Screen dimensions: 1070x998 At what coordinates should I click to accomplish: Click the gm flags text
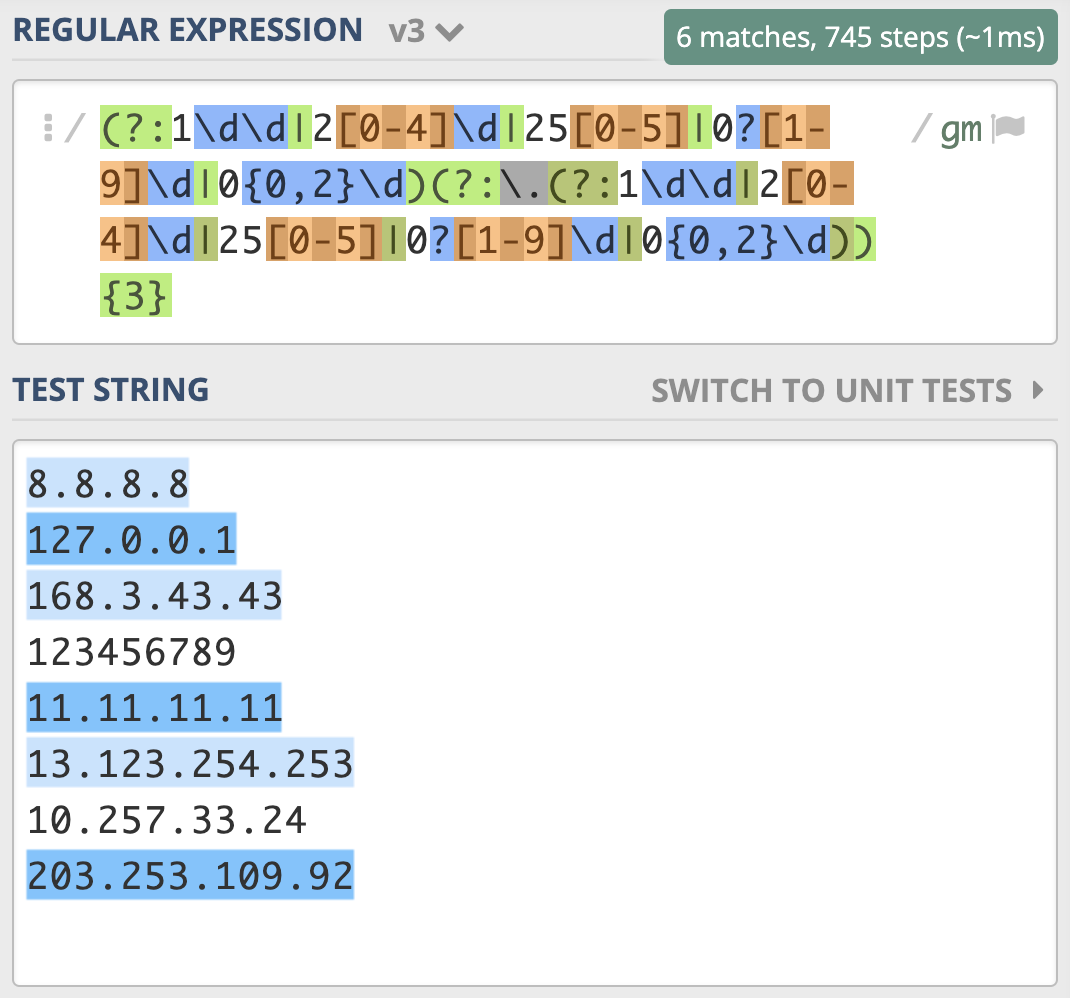point(961,130)
